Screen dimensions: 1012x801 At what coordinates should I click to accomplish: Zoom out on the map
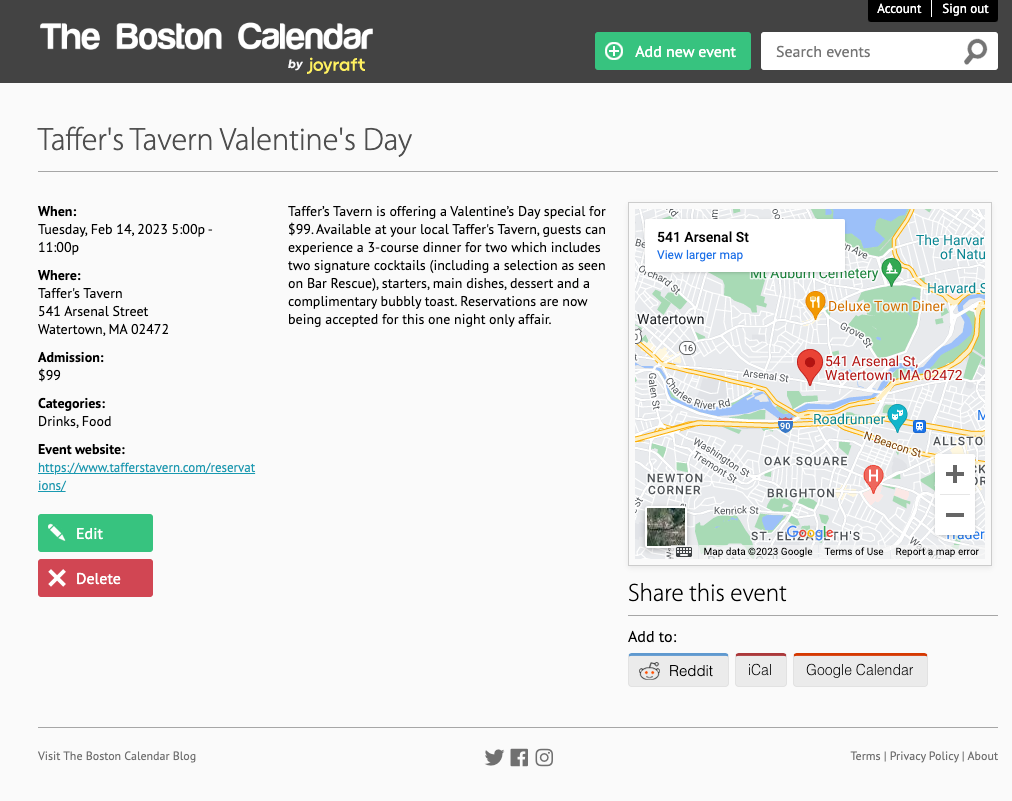click(955, 514)
